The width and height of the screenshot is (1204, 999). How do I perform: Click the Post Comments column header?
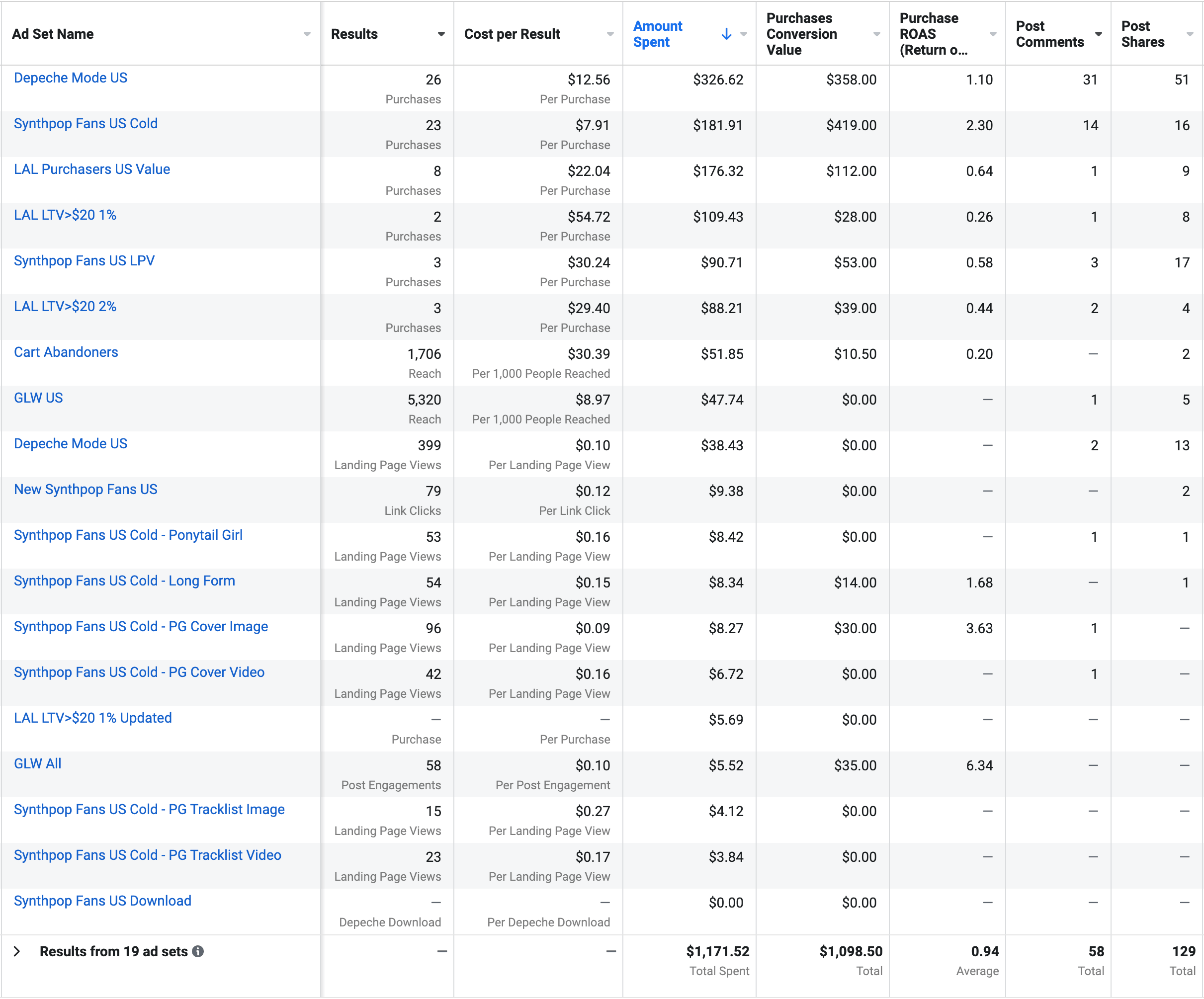pyautogui.click(x=1049, y=34)
